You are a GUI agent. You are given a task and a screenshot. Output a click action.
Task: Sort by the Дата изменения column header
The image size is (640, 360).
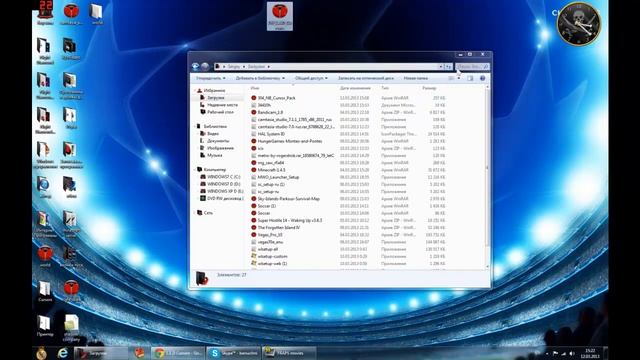click(x=355, y=88)
